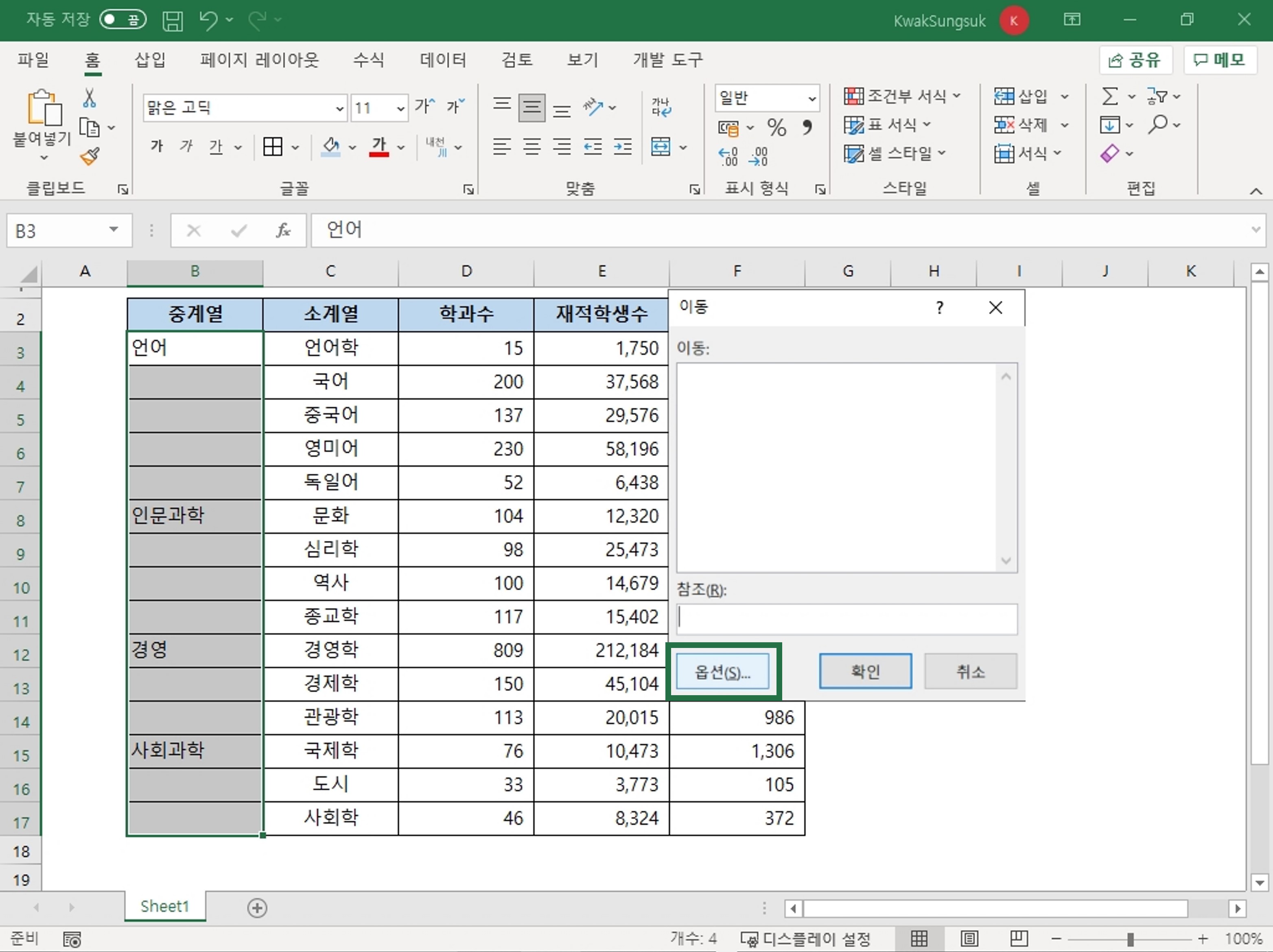The height and width of the screenshot is (952, 1273).
Task: Click the cut scissors icon
Action: tap(89, 98)
